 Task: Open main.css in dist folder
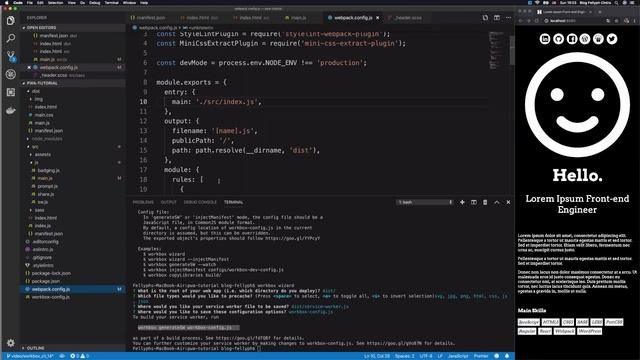[x=44, y=115]
